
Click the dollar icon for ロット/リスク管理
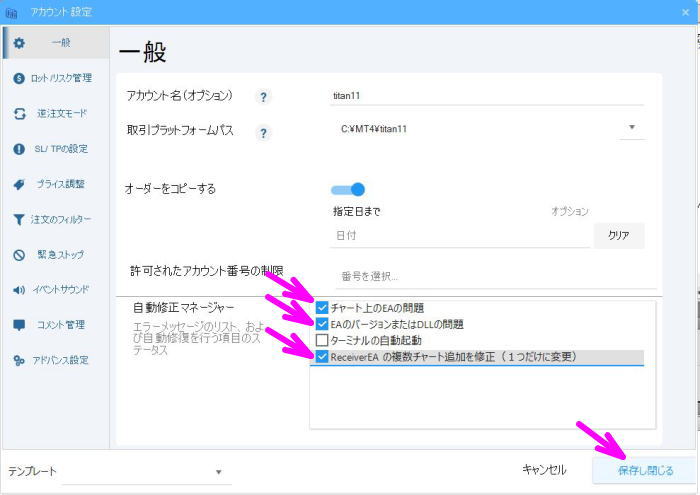19,78
